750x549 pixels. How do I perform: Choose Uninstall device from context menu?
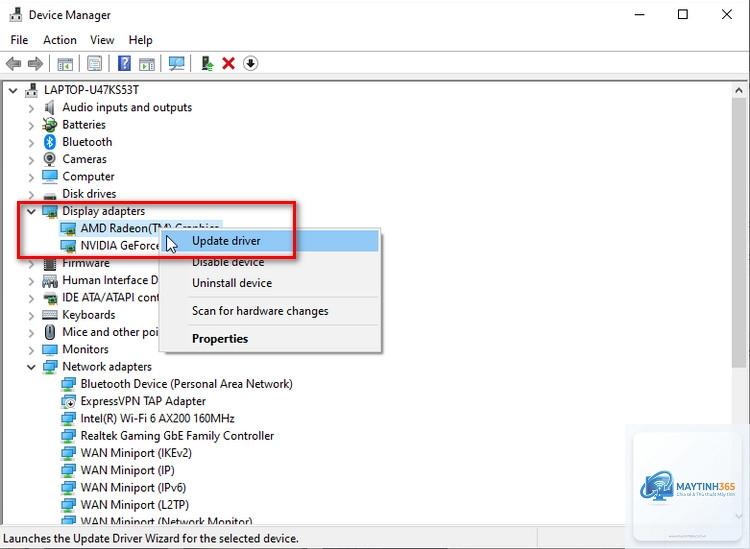point(270,283)
